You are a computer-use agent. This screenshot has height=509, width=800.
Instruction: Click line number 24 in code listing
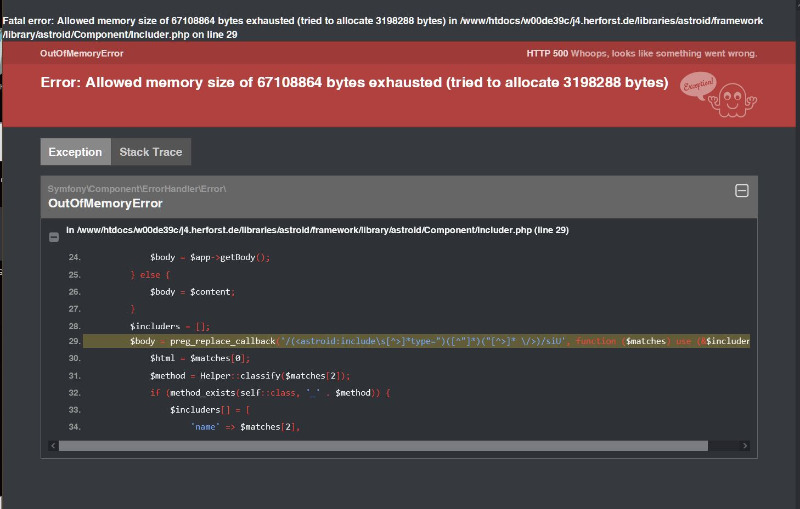tap(74, 258)
